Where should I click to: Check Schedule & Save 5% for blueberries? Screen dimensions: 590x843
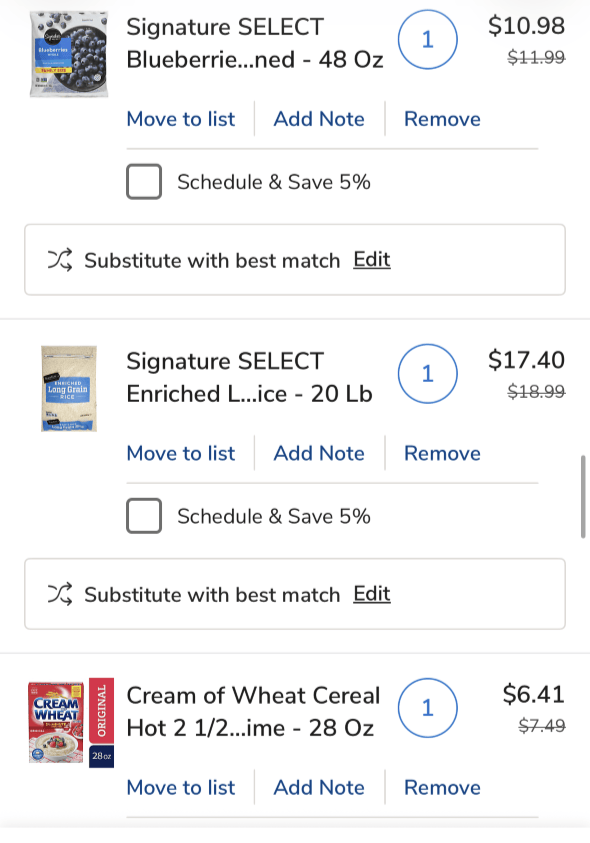point(144,182)
